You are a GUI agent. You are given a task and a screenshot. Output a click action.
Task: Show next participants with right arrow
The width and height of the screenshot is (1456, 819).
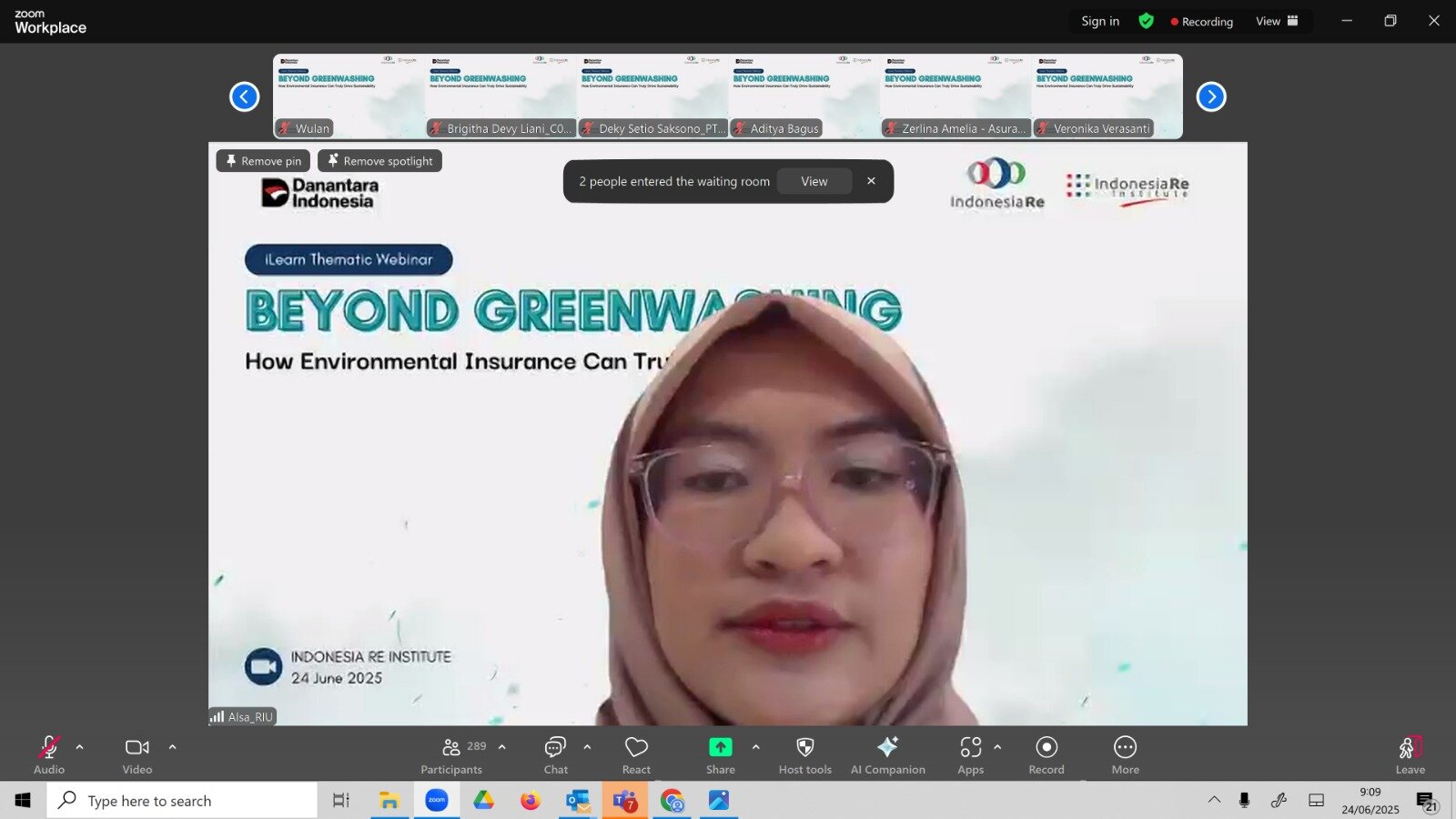[1211, 96]
